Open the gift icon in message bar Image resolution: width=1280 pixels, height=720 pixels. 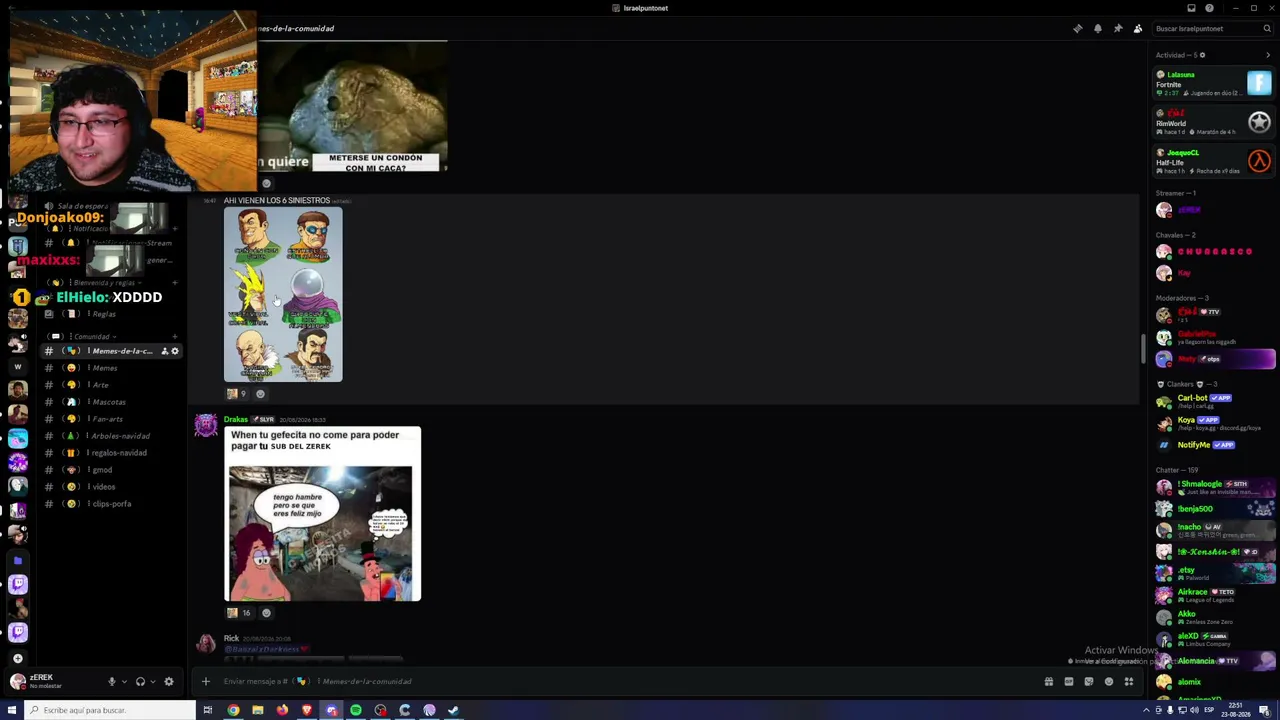(x=1048, y=682)
